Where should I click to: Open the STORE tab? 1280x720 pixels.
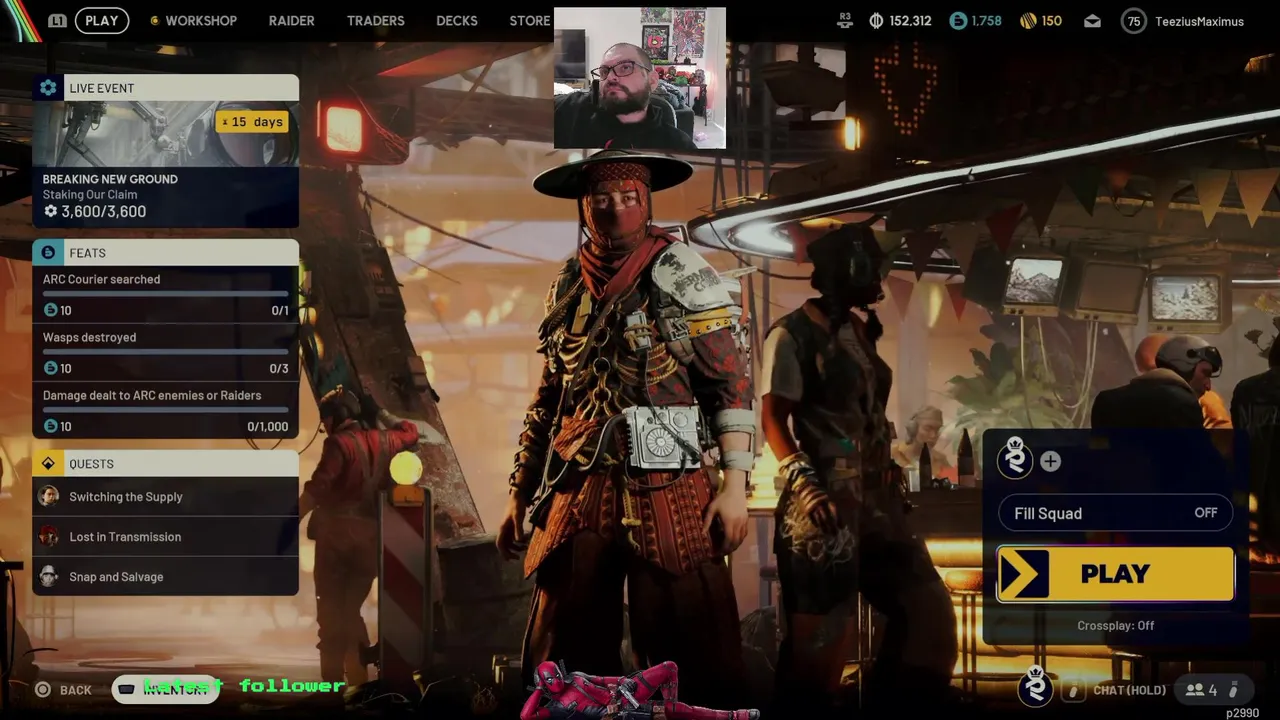529,20
